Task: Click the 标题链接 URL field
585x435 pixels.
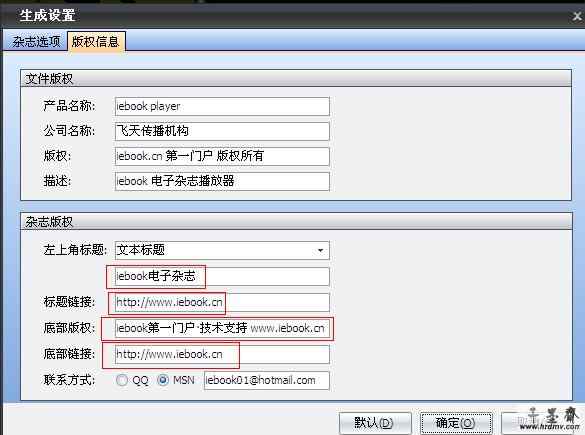Action: pos(222,302)
